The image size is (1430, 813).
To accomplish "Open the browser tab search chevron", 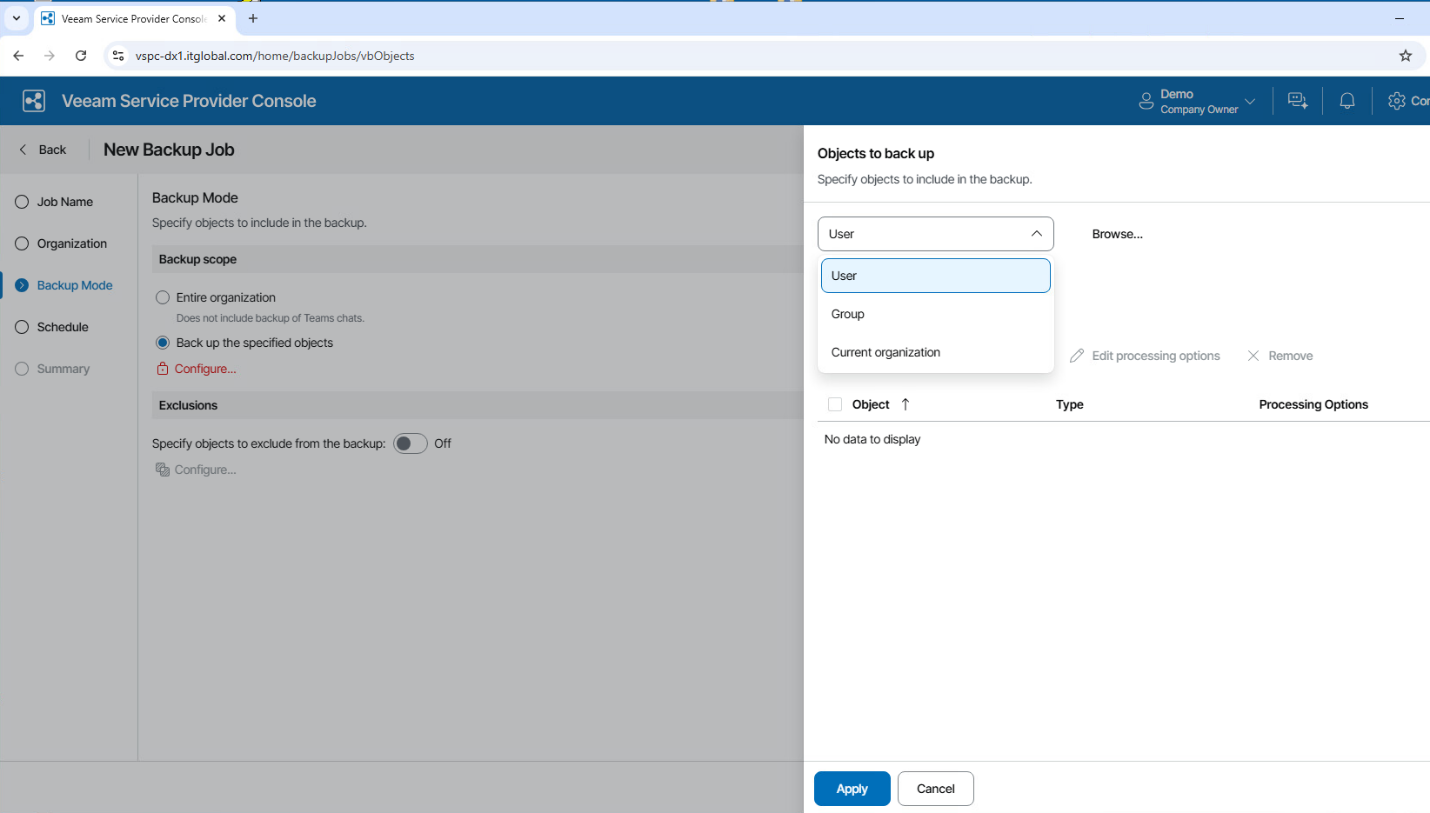I will 16,18.
